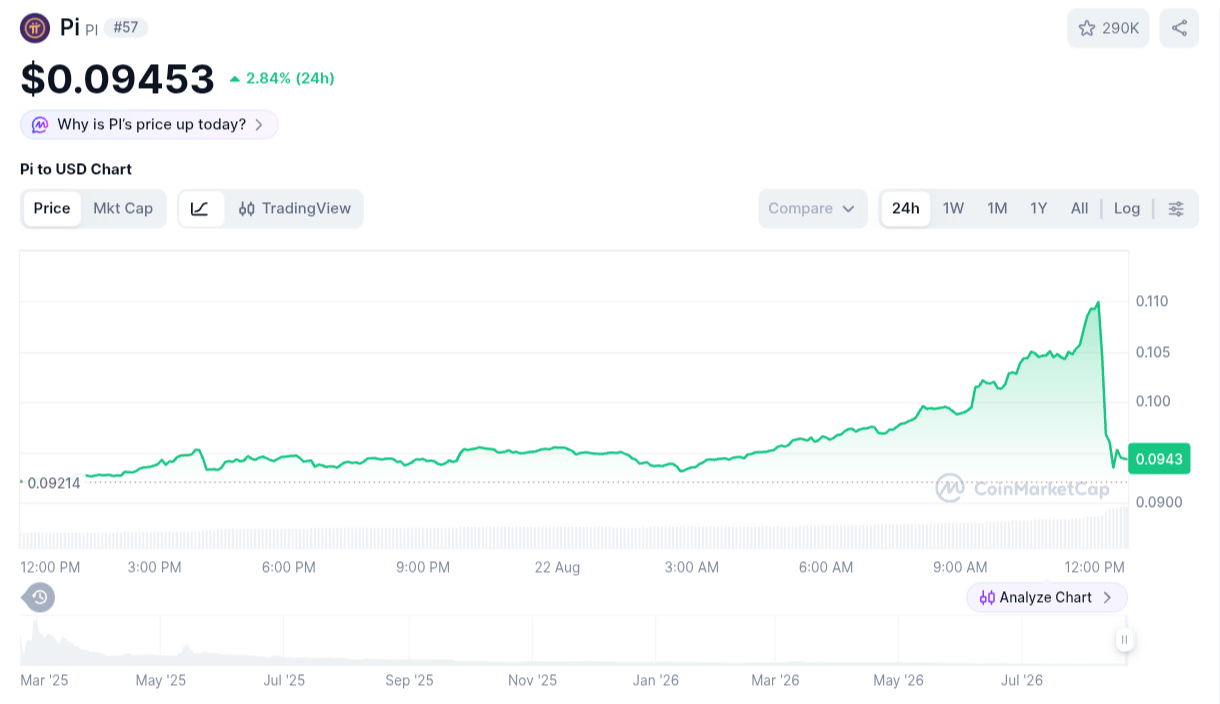This screenshot has height=704, width=1220.
Task: Click the candlestick icon in Analyze Chart
Action: click(987, 598)
